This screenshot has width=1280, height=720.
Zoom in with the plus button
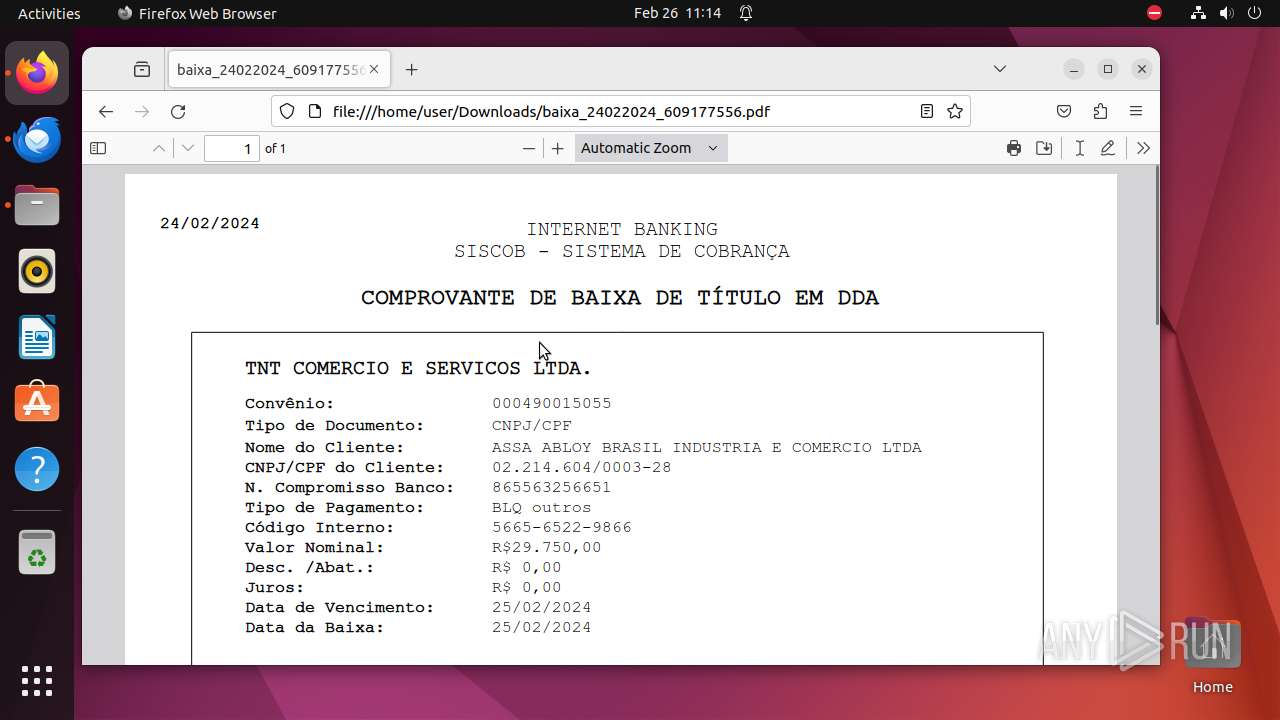[x=558, y=148]
